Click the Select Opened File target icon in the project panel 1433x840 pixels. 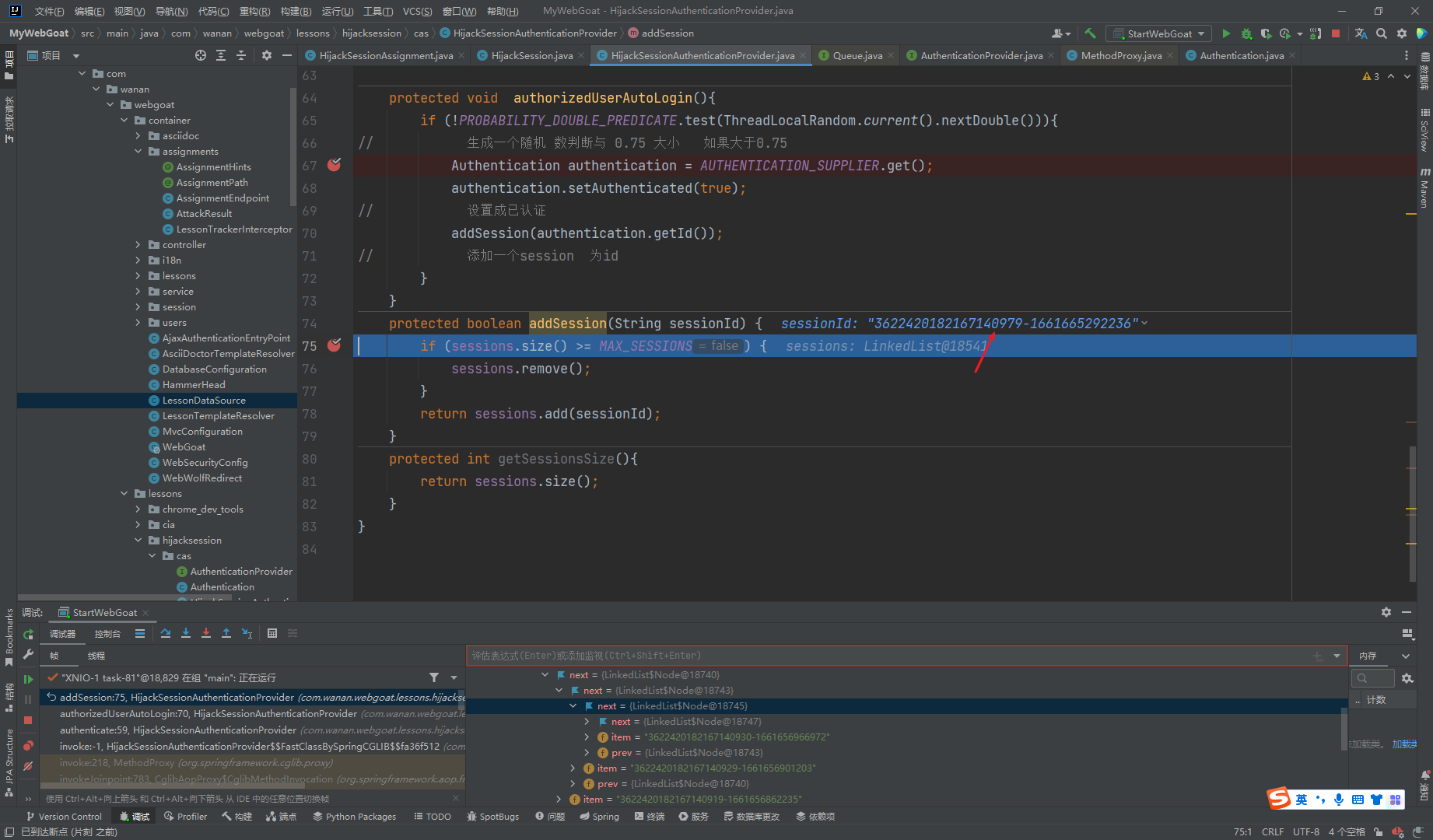coord(201,55)
